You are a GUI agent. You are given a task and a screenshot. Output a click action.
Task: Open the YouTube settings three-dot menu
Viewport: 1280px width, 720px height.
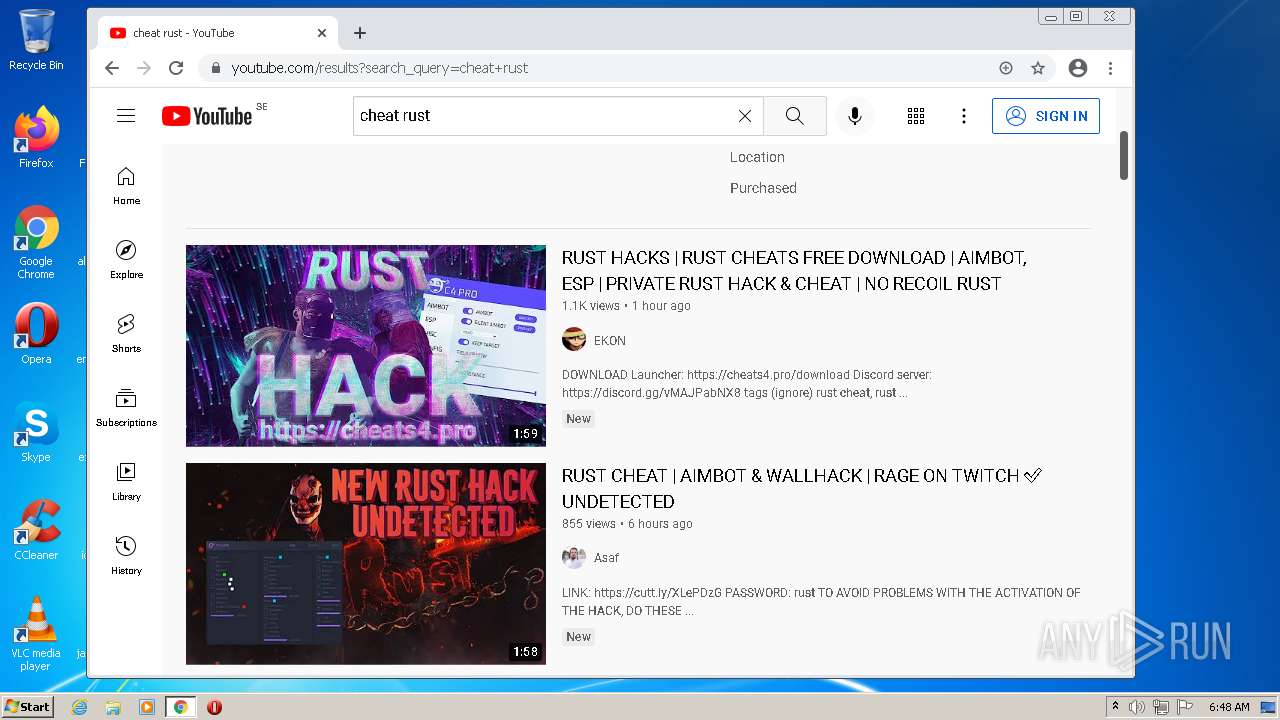(x=964, y=116)
